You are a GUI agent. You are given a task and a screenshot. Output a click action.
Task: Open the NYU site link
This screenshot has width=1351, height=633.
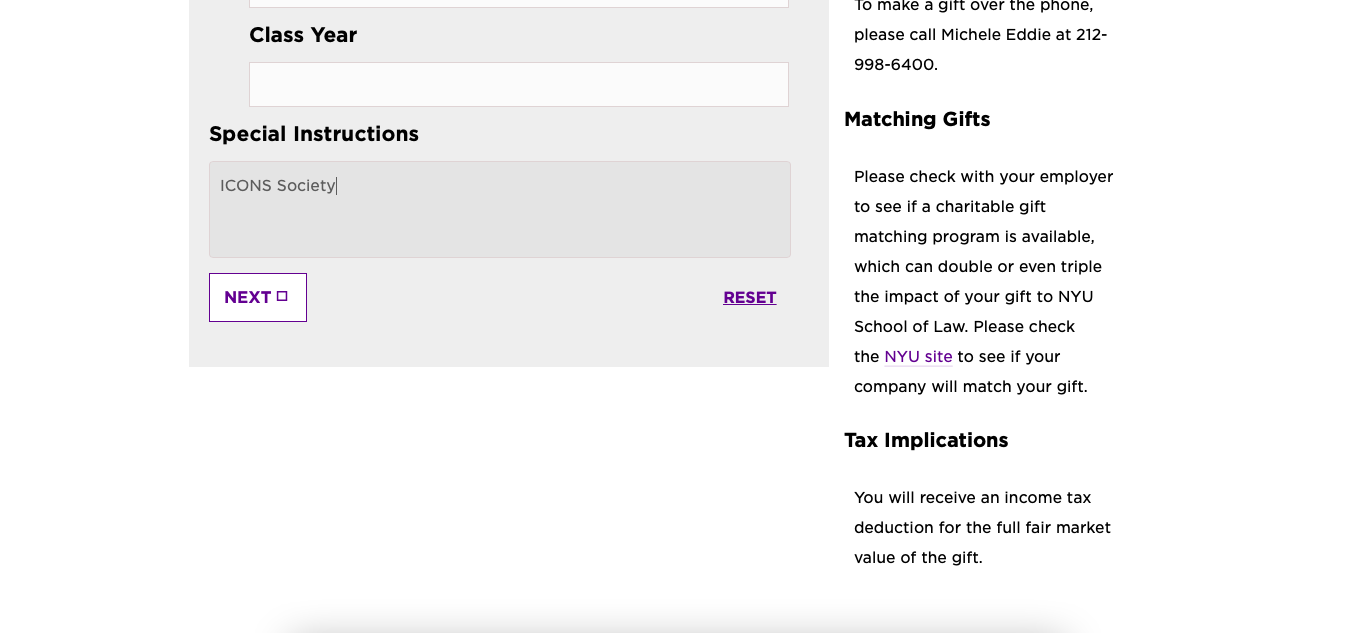(x=918, y=356)
